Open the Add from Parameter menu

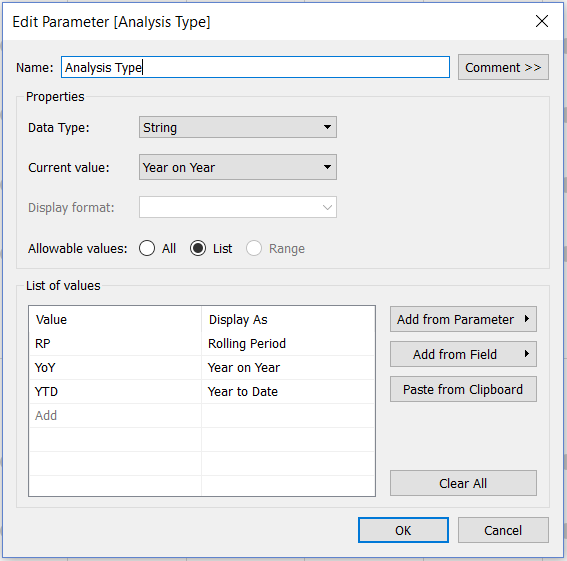point(463,319)
